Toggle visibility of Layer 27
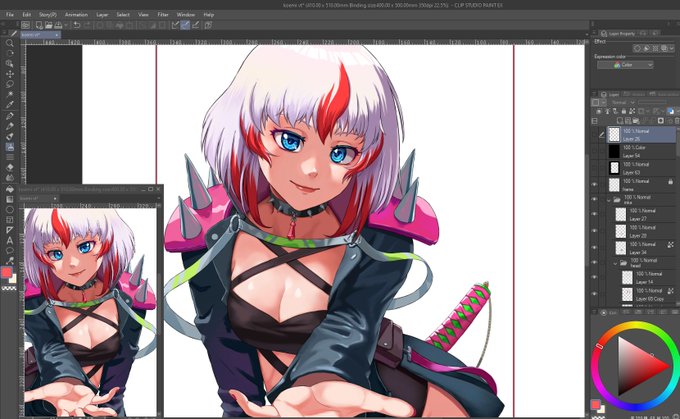680x419 pixels. [x=595, y=214]
